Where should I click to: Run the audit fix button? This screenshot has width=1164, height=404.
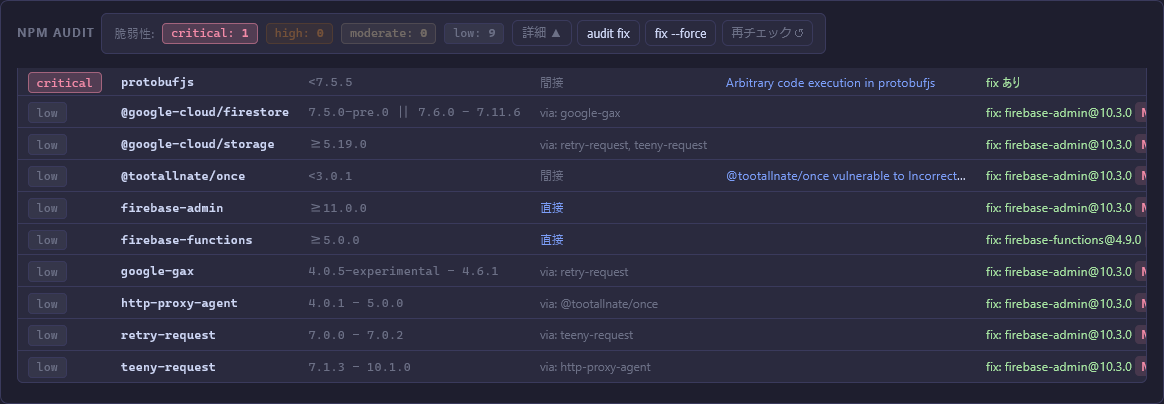tap(608, 33)
